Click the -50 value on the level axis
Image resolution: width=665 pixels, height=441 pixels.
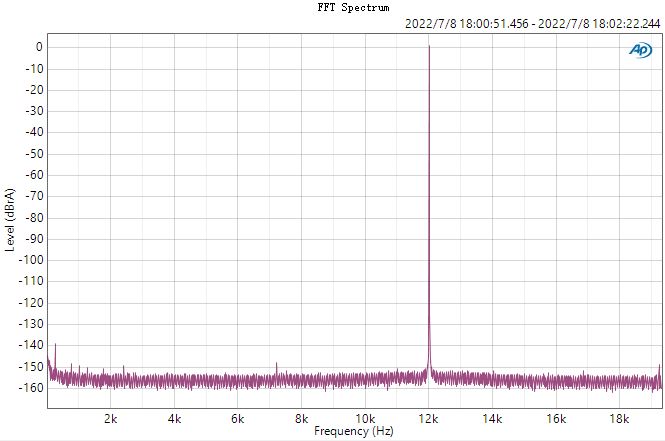(32, 154)
